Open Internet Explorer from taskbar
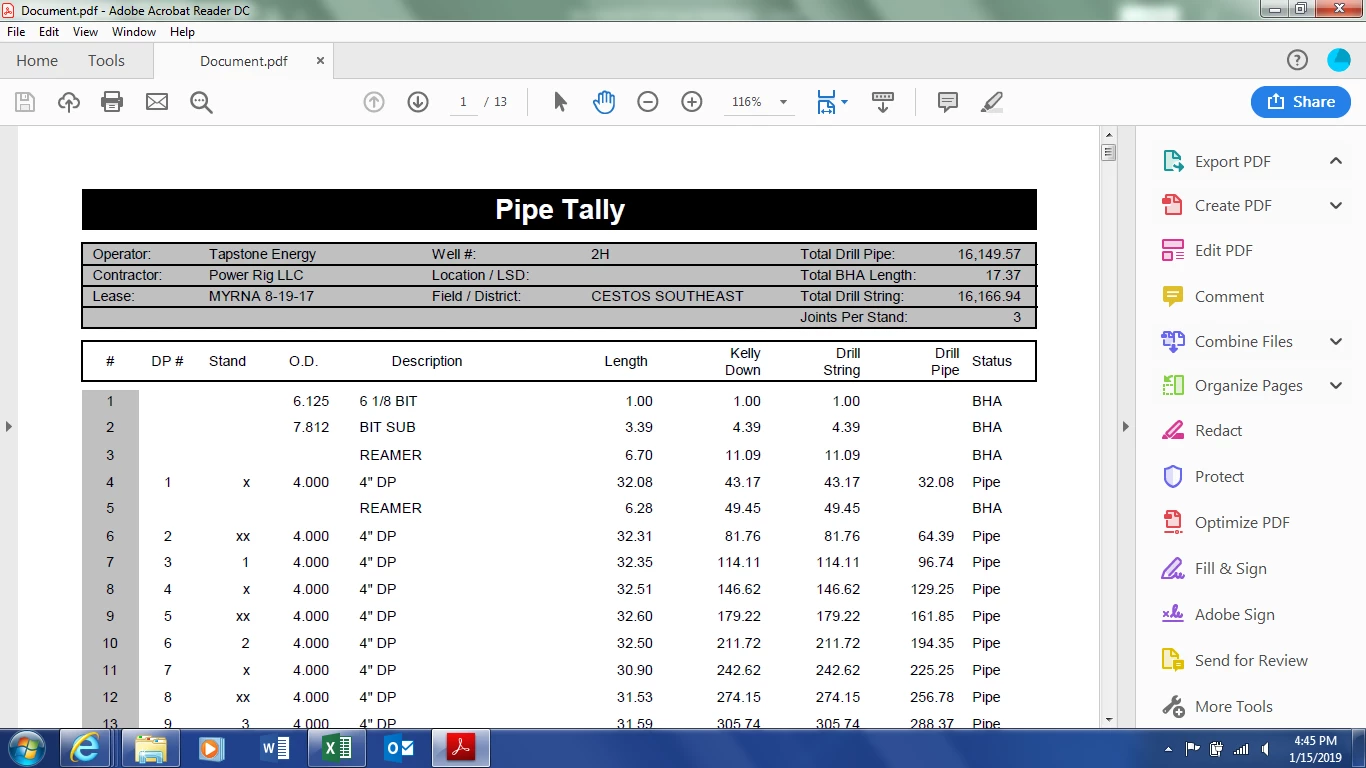Viewport: 1366px width, 768px height. [84, 748]
